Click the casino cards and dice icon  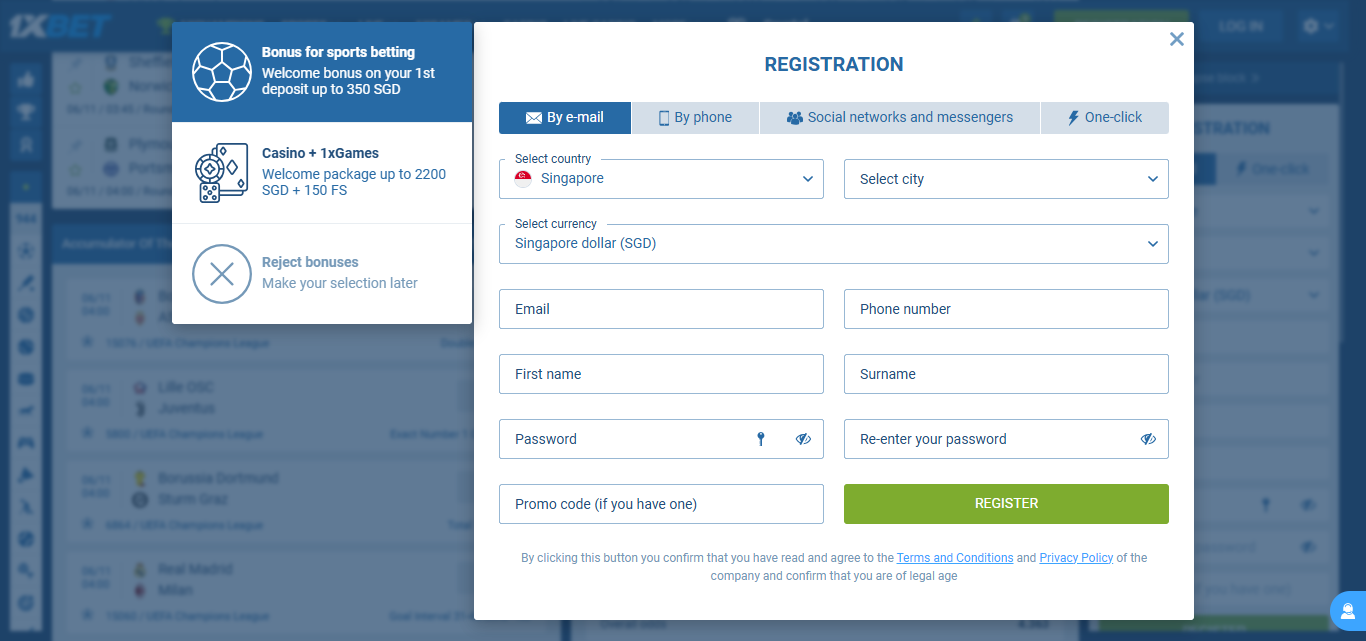(221, 173)
